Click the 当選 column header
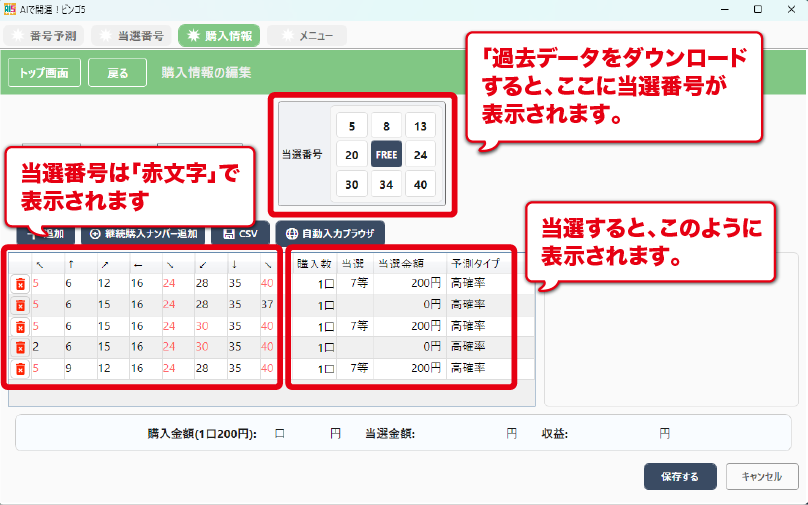This screenshot has width=808, height=505. 355,263
